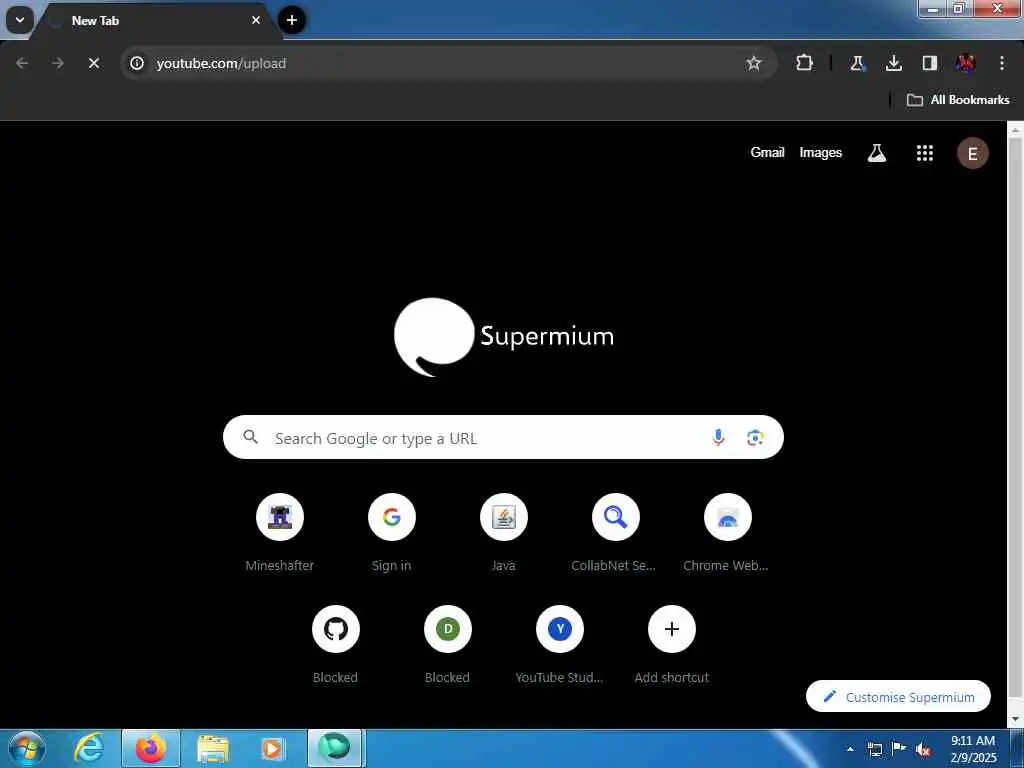Viewport: 1024px width, 768px height.
Task: Open the Gmail link
Action: (x=767, y=153)
